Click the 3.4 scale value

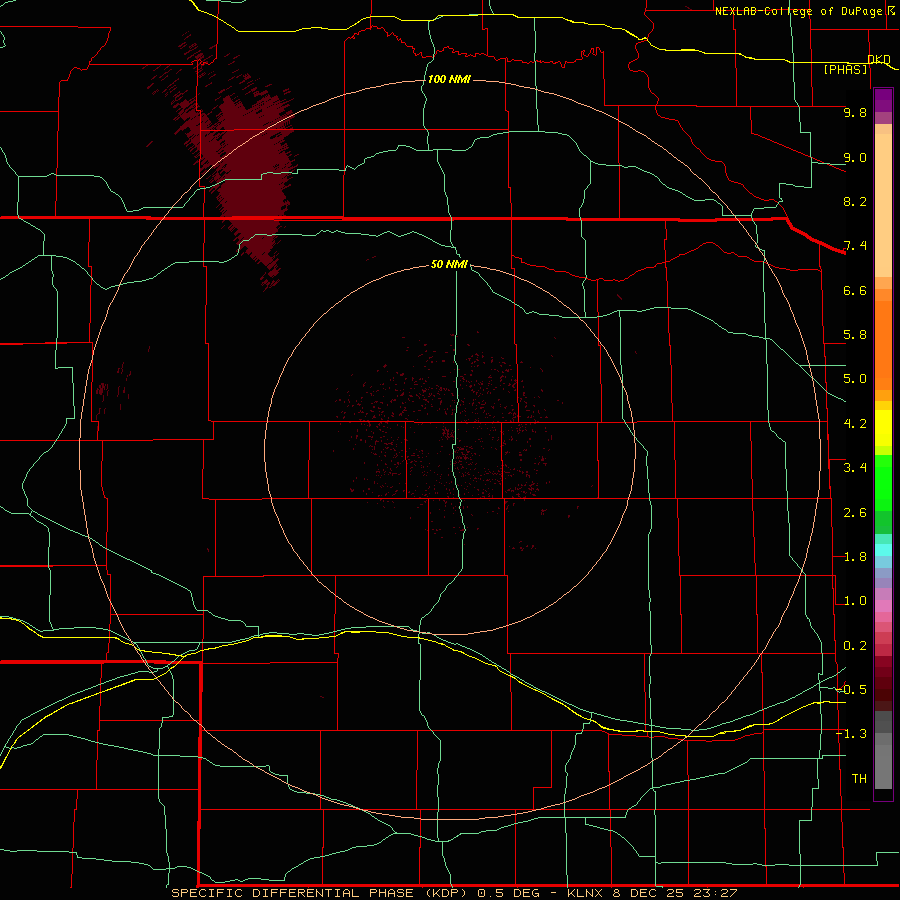855,468
